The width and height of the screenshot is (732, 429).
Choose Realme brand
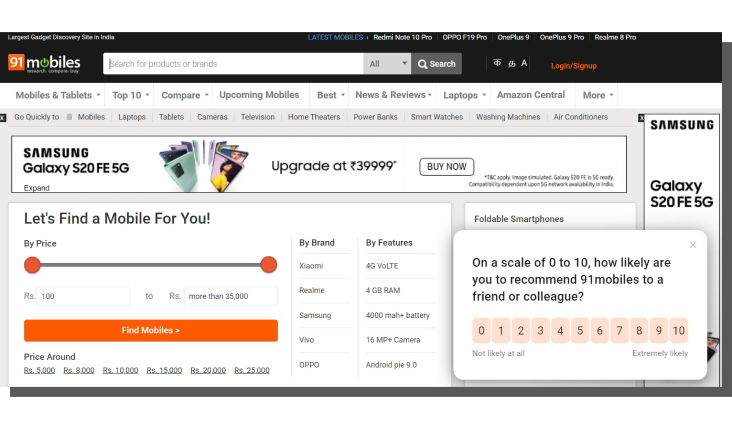pos(312,290)
